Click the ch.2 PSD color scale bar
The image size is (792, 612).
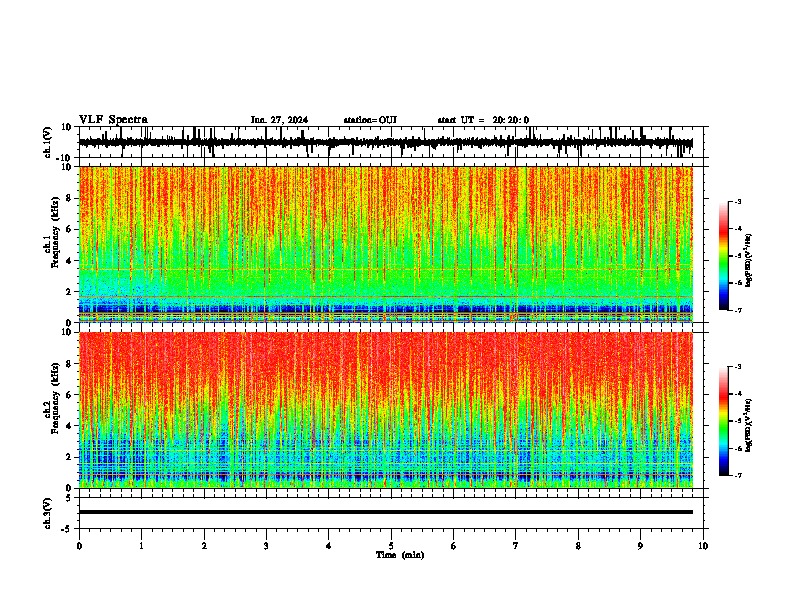point(723,421)
